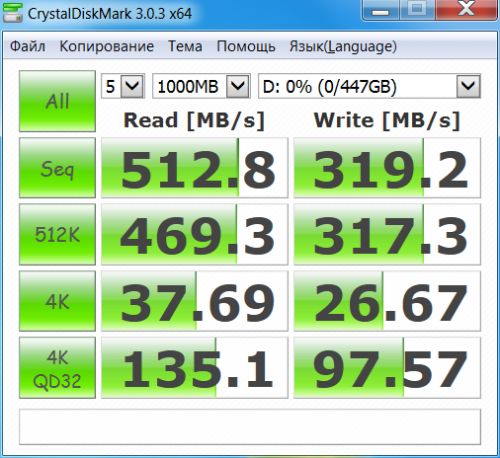The width and height of the screenshot is (500, 458).
Task: Start the Seq sequential test
Action: pos(57,168)
